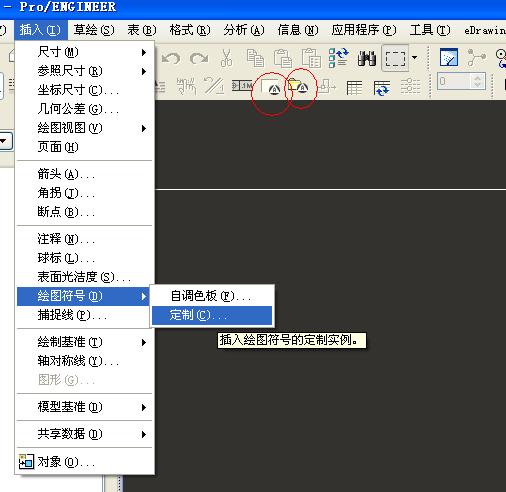Click the branching nodes icon
The image size is (506, 492).
(x=477, y=57)
